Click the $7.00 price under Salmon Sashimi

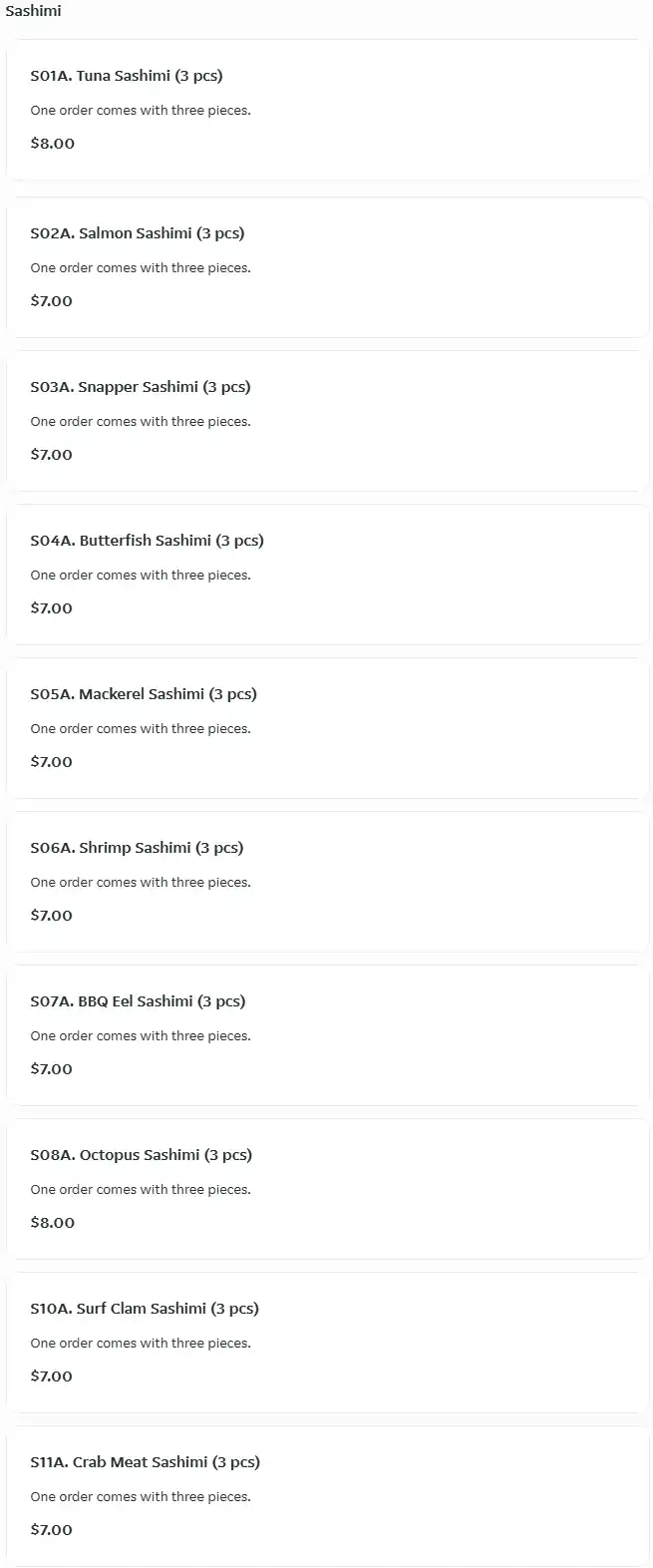click(51, 301)
